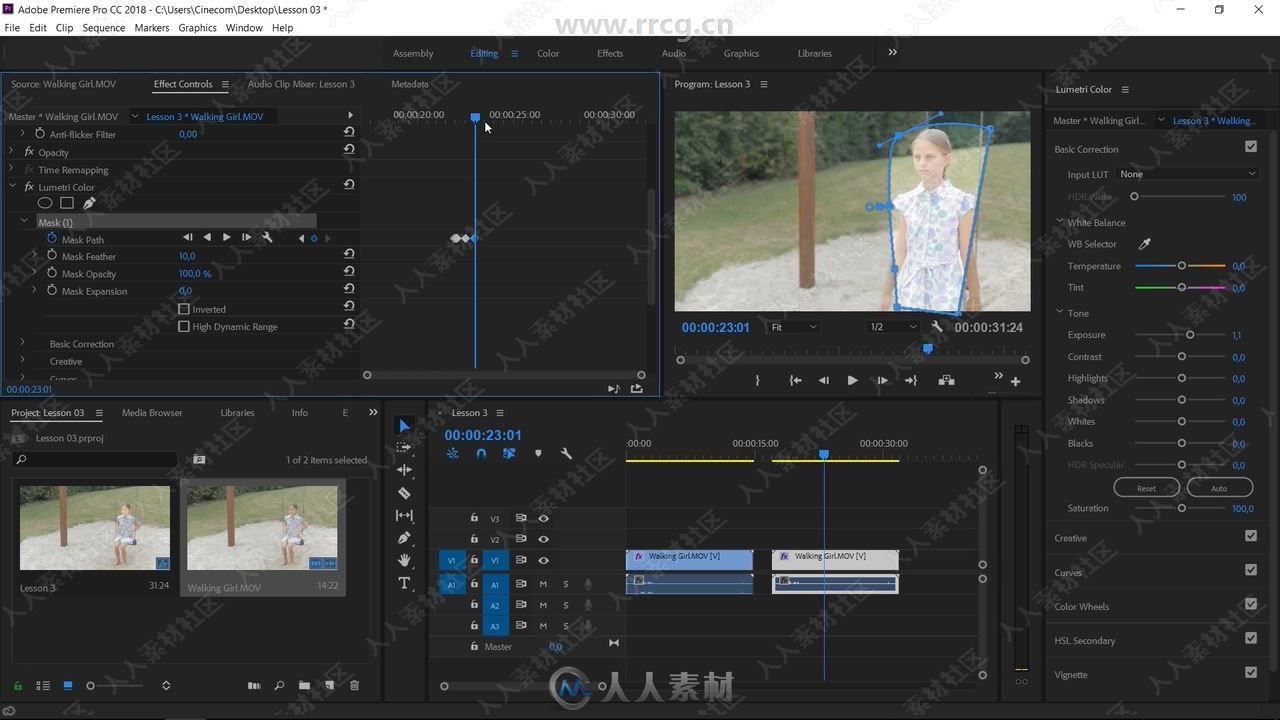Select the Pen tool in tools panel

(x=404, y=538)
